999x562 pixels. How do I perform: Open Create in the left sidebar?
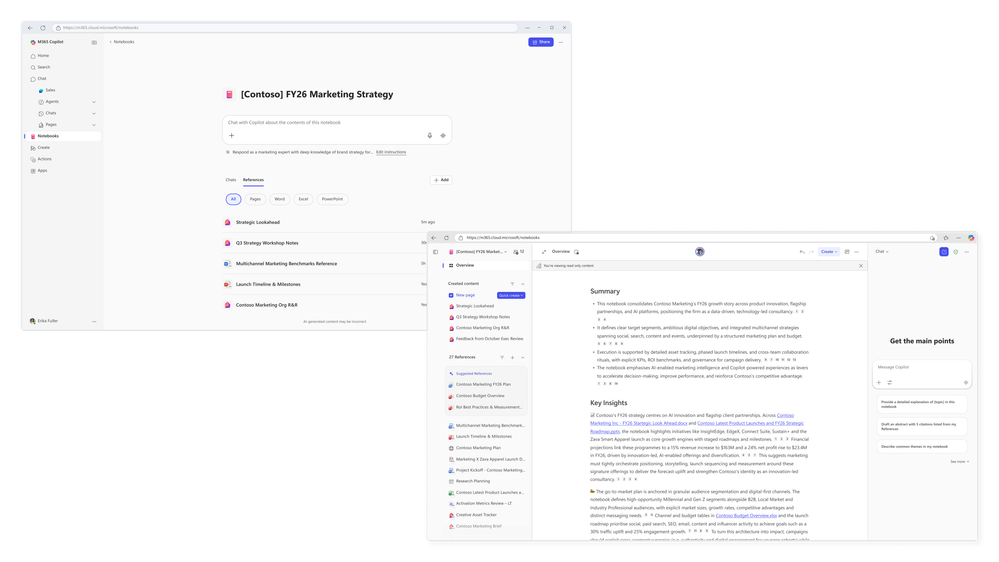point(43,147)
